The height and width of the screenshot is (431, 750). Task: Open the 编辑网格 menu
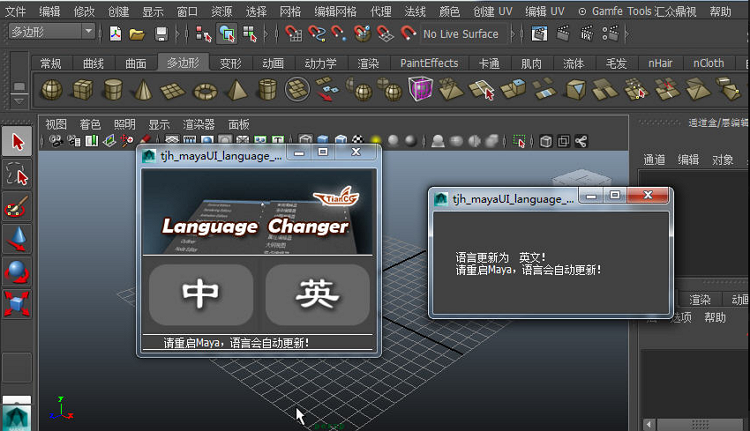pyautogui.click(x=335, y=11)
